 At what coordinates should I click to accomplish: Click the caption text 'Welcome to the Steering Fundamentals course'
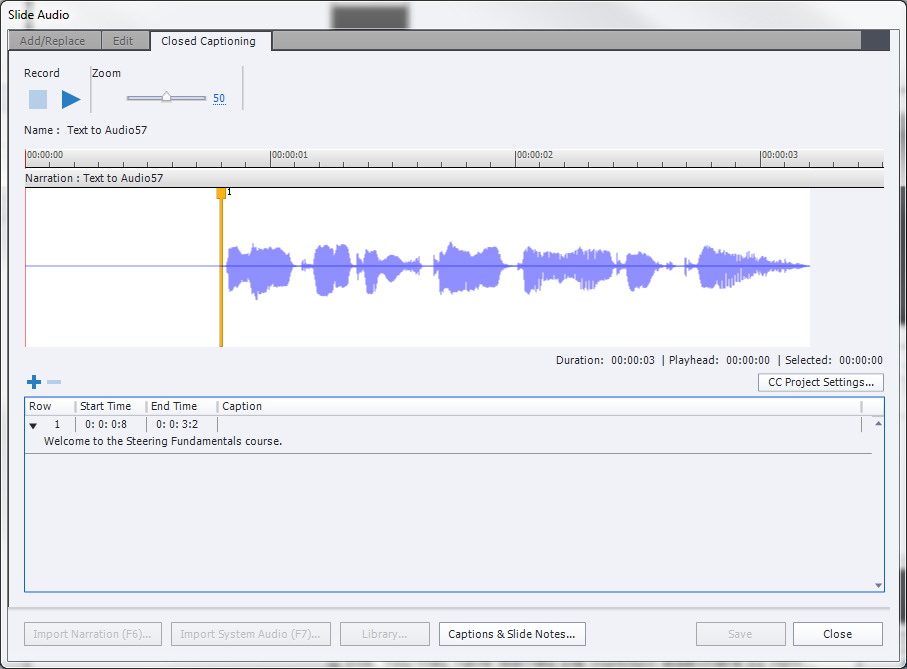click(163, 441)
